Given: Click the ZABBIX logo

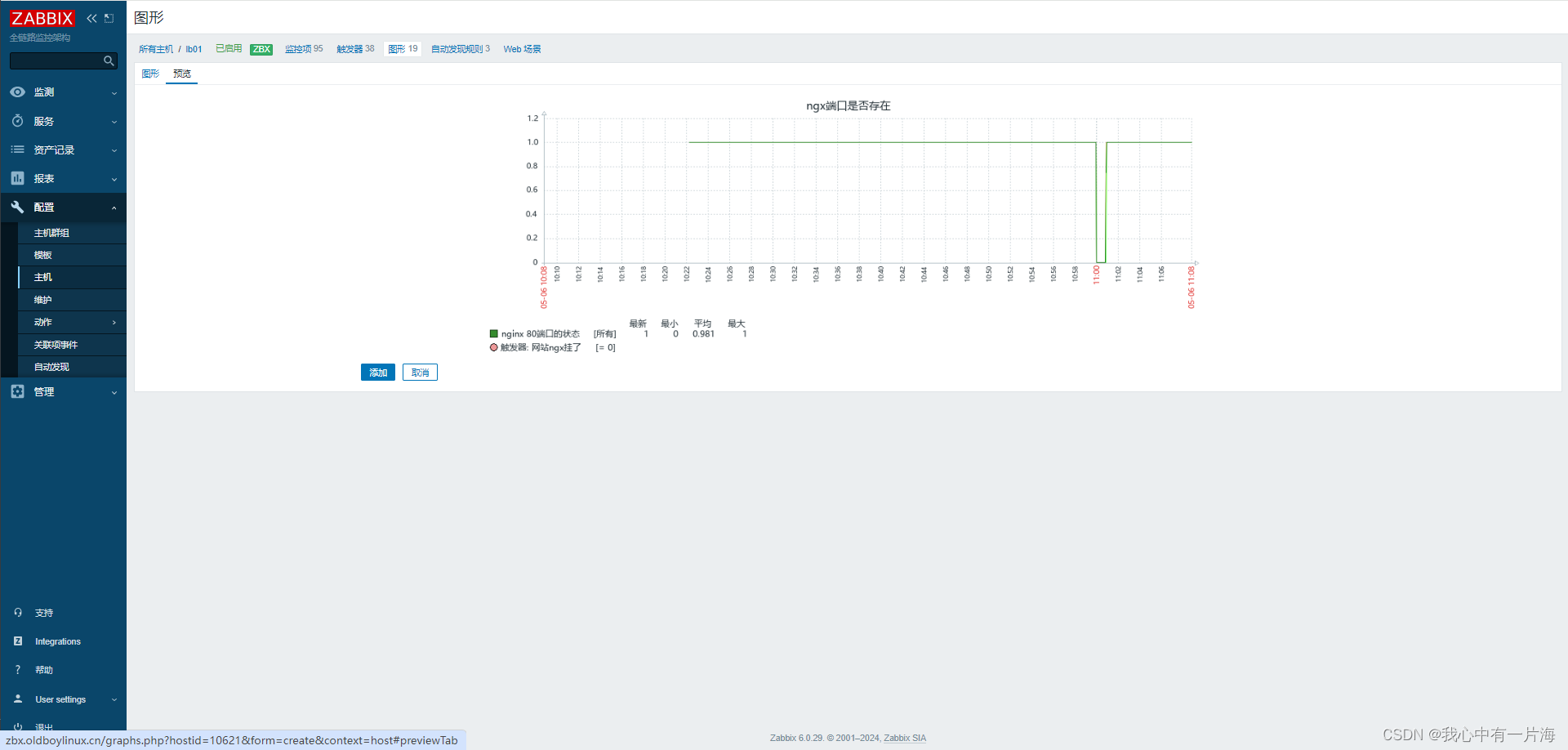Looking at the screenshot, I should 42,18.
